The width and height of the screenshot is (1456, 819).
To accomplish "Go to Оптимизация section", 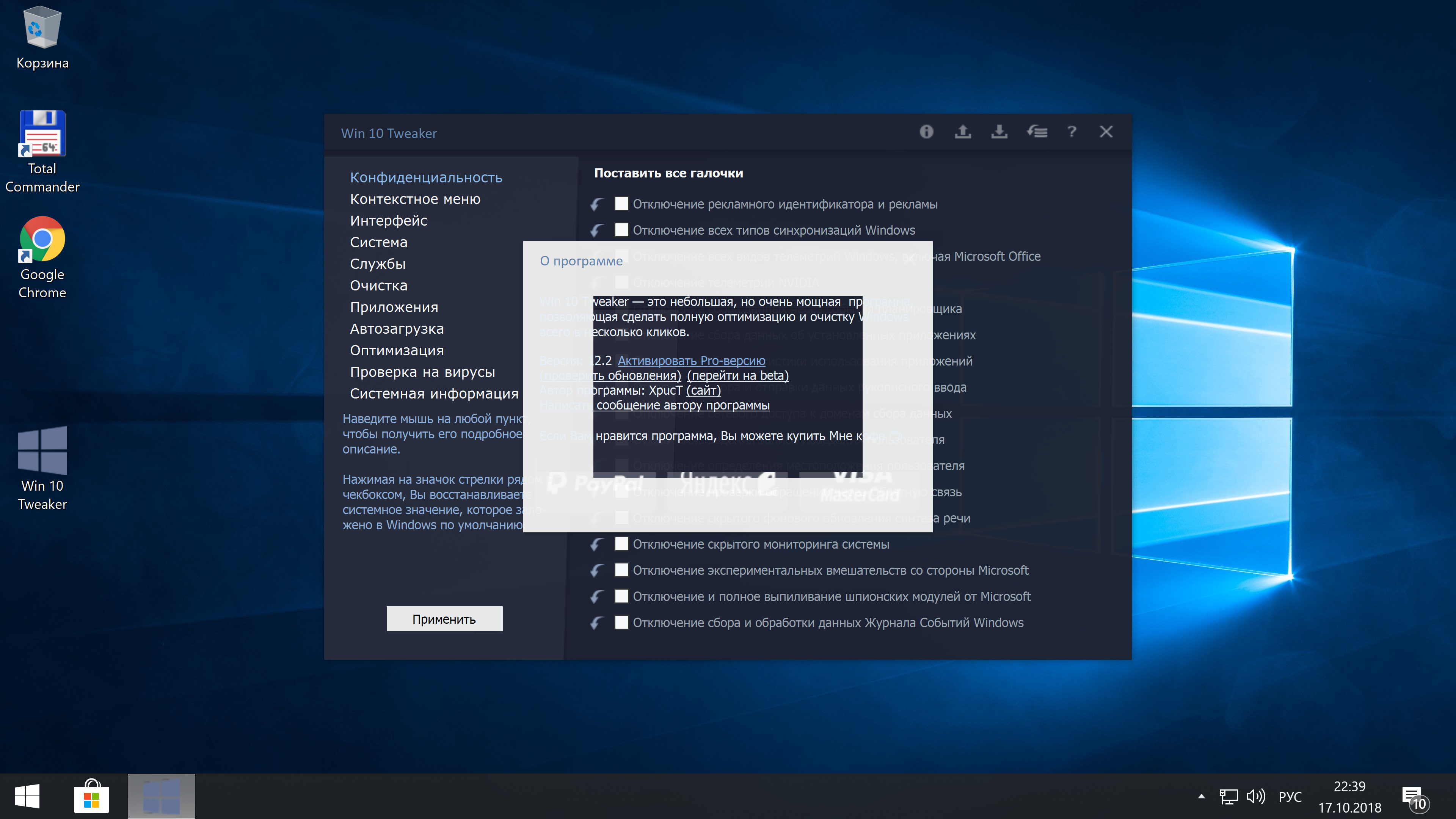I will [396, 350].
